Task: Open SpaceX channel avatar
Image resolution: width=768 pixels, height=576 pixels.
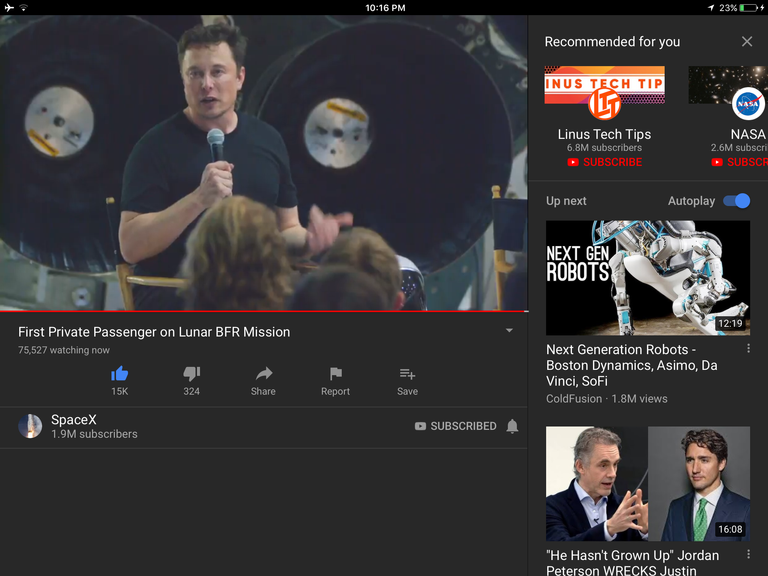Action: pyautogui.click(x=30, y=426)
